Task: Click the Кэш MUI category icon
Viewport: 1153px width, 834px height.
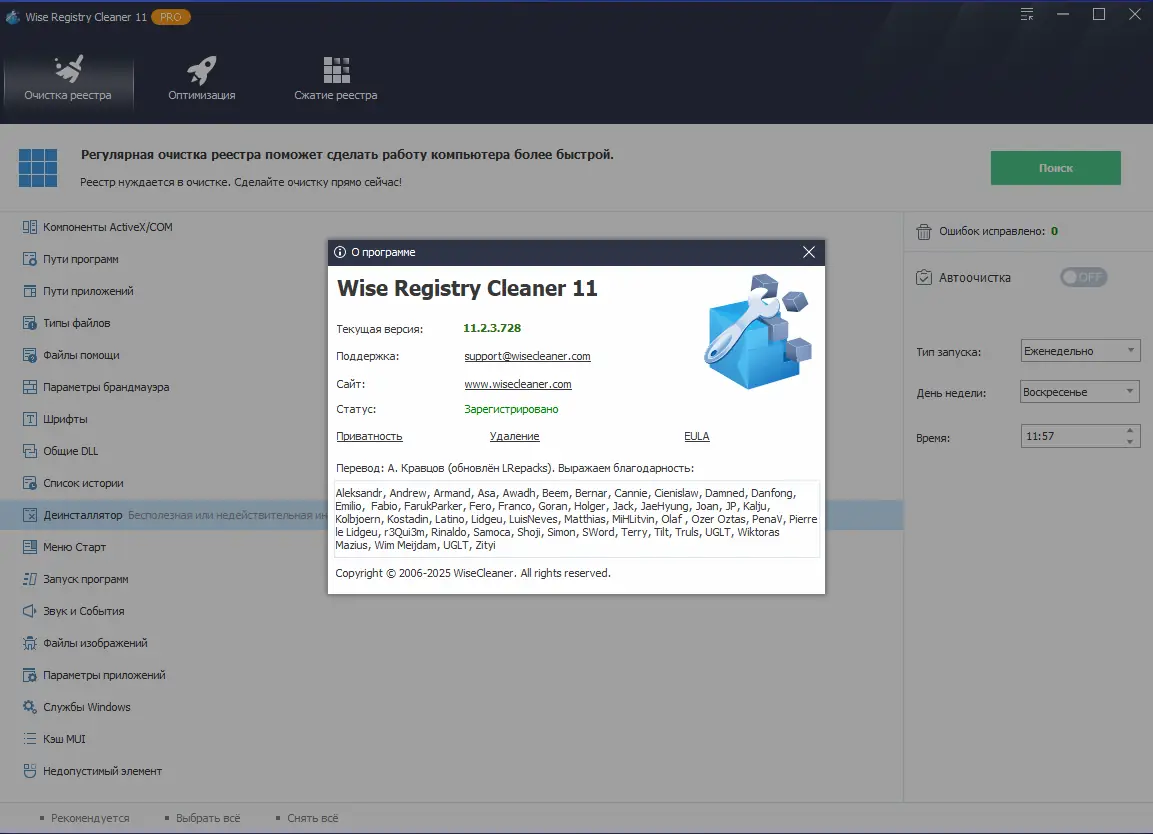Action: (29, 739)
